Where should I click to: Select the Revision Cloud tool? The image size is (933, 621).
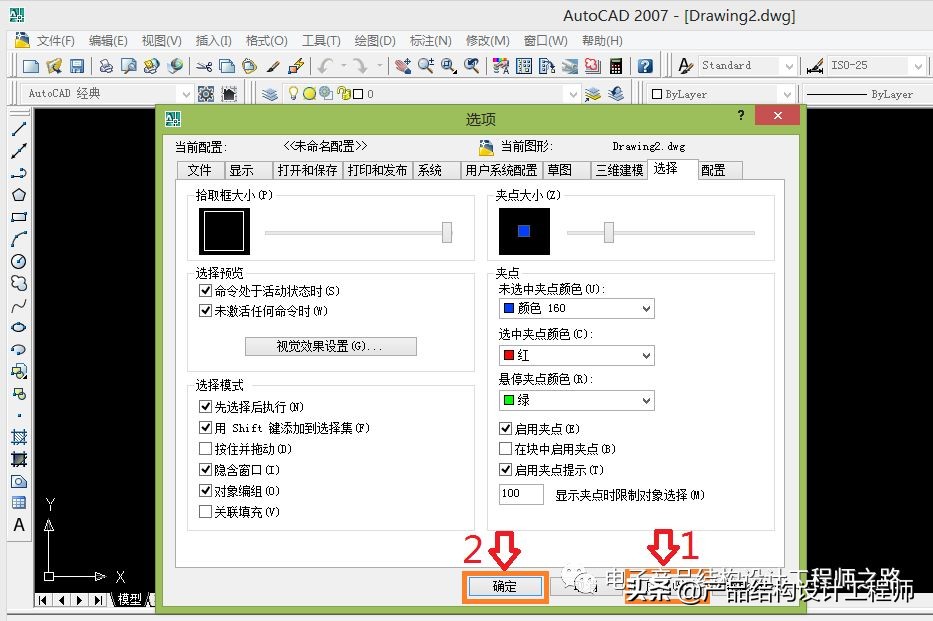coord(19,283)
